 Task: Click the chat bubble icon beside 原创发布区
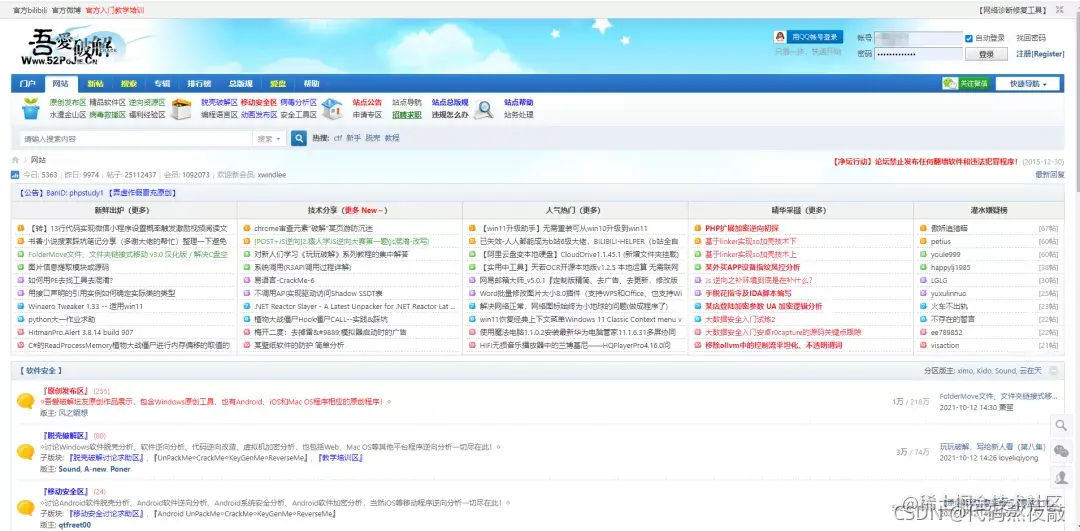click(26, 401)
